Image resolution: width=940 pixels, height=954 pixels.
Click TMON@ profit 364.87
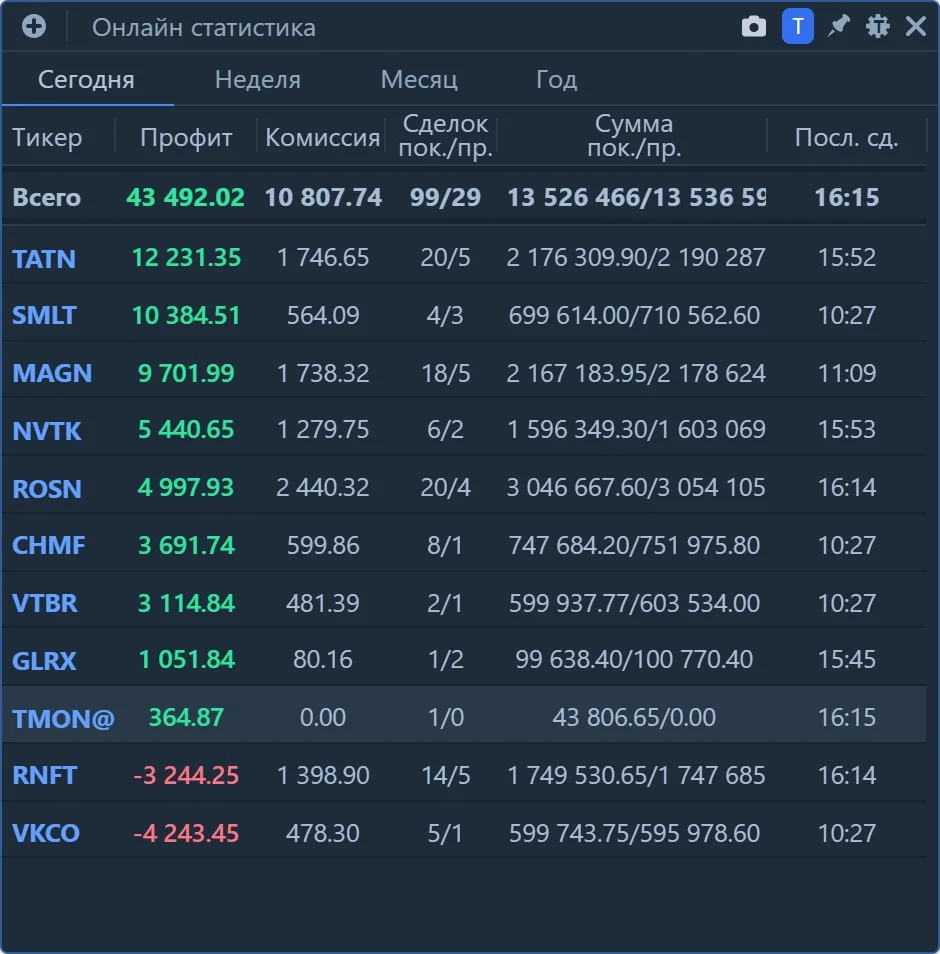click(186, 717)
